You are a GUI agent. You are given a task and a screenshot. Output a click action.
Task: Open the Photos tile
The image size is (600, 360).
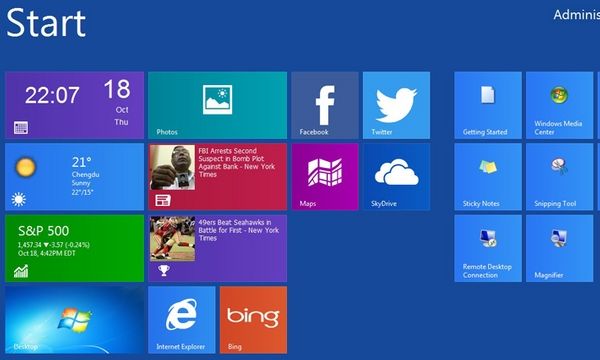217,105
